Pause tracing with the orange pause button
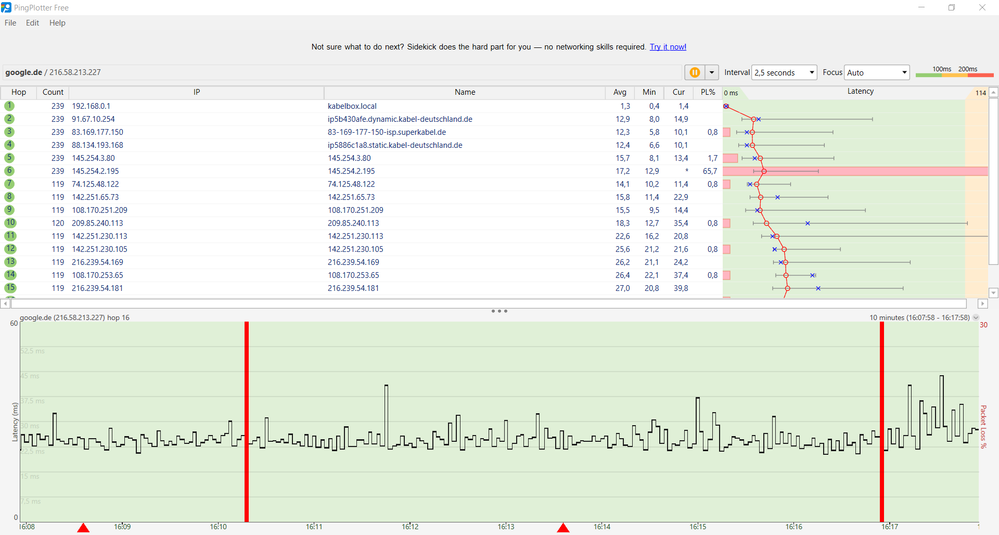The image size is (999, 535). click(694, 73)
